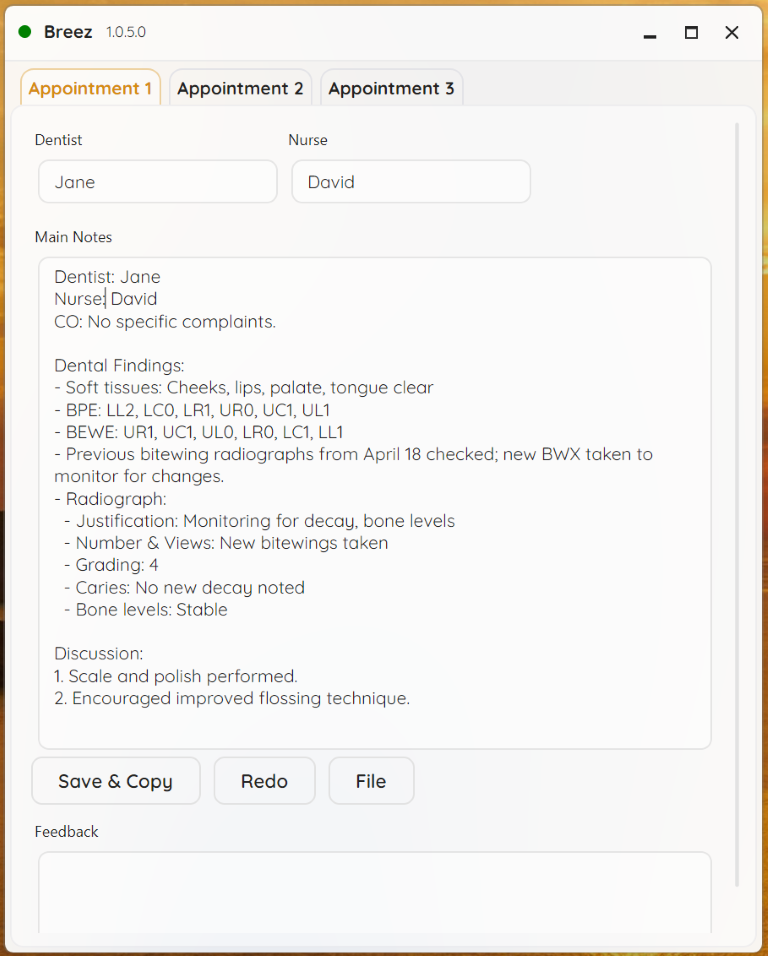Click the 'CO: No specific complaints.' line
Image resolution: width=768 pixels, height=956 pixels.
(x=165, y=321)
